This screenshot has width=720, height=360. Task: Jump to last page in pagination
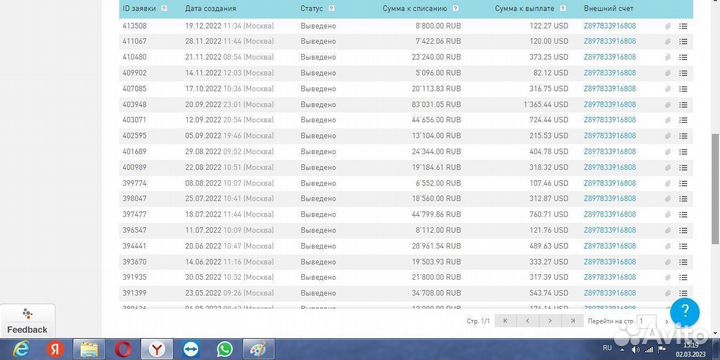pyautogui.click(x=572, y=321)
